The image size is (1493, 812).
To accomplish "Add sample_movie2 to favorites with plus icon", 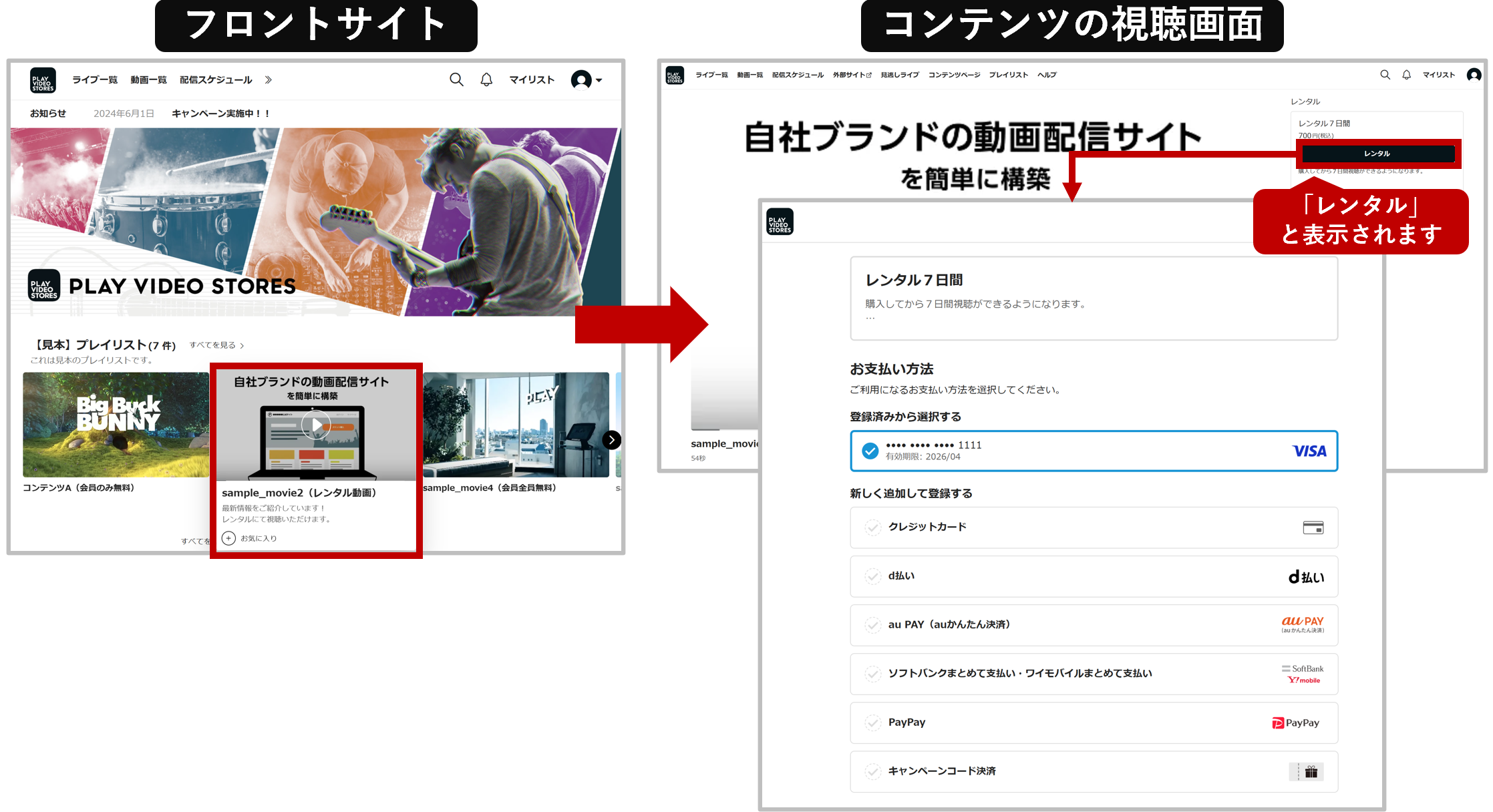I will tap(229, 538).
